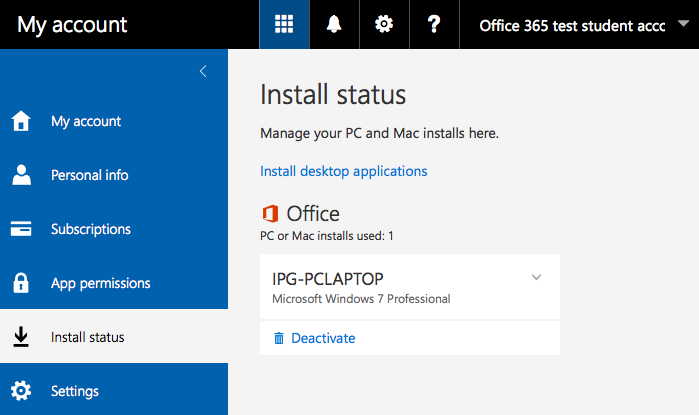699x415 pixels.
Task: Expand the IPG-PCLAPTOP details chevron
Action: 536,277
